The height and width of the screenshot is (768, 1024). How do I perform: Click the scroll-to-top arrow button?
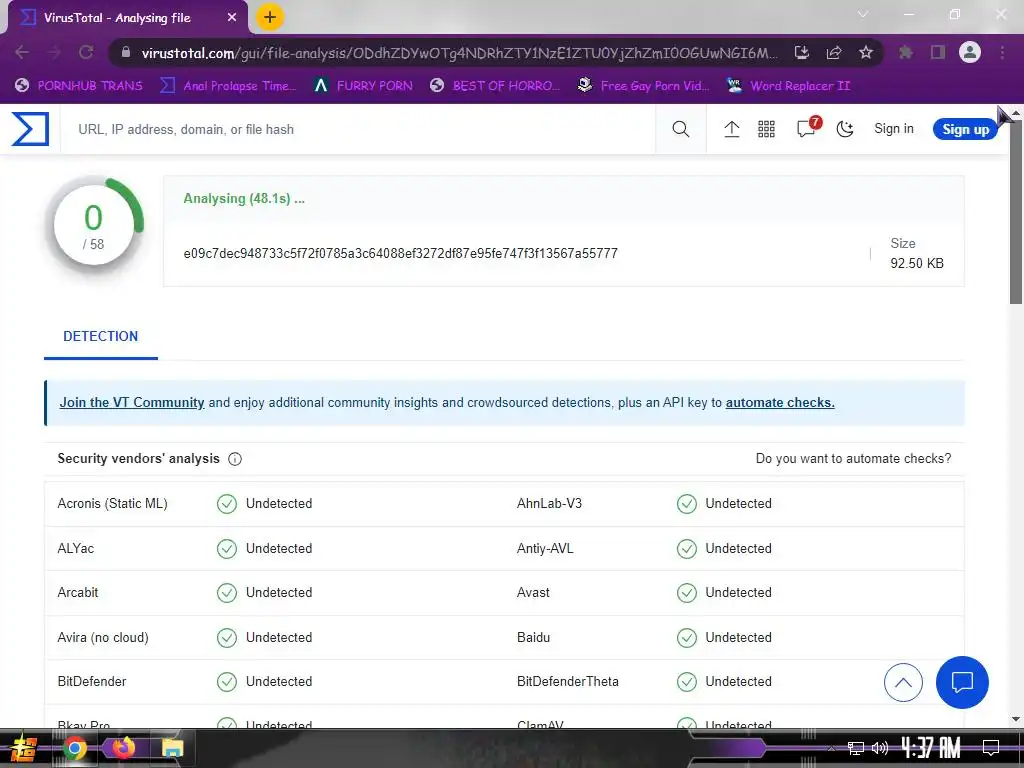(x=903, y=682)
